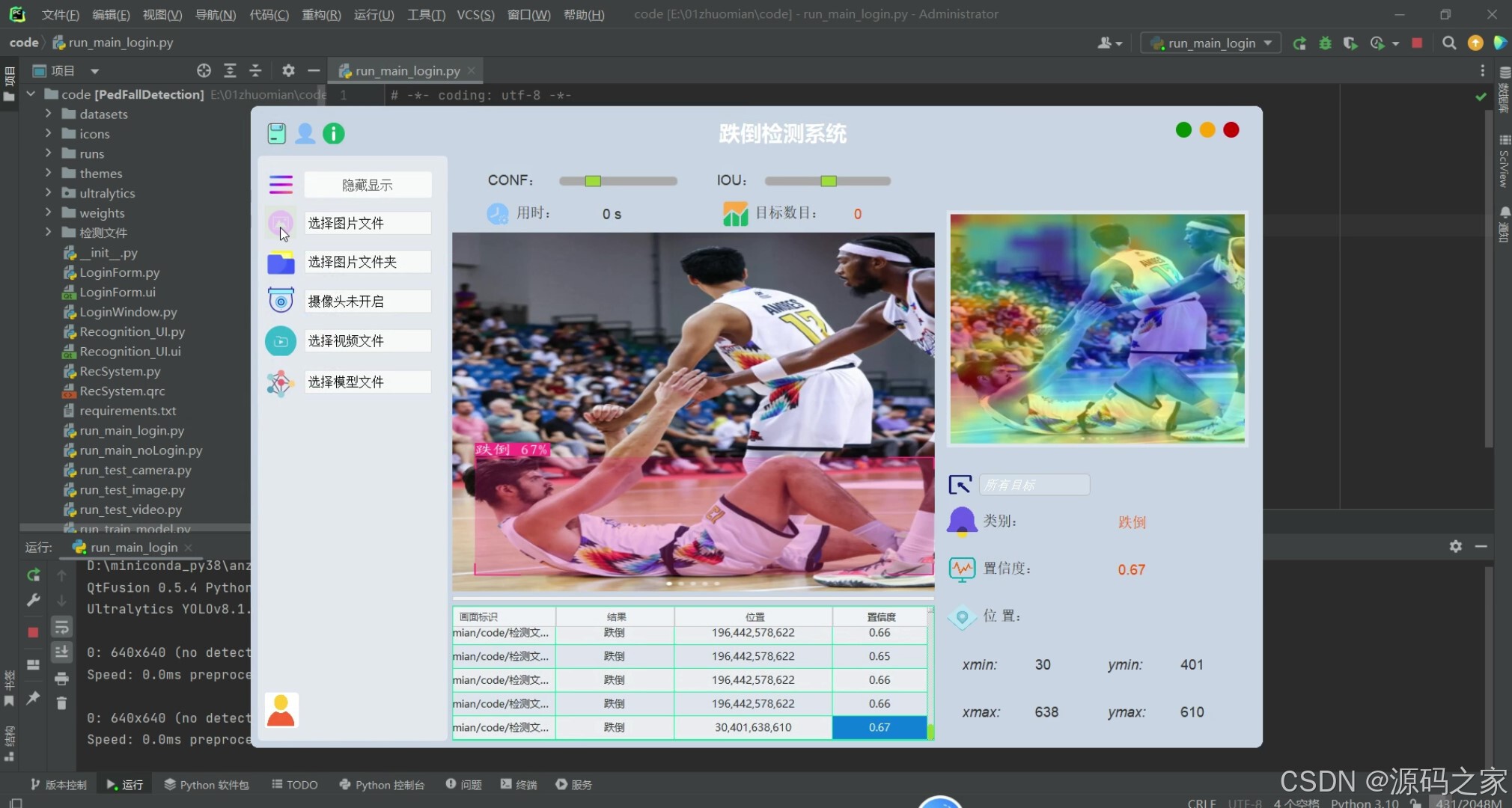Click the save icon in app header
The height and width of the screenshot is (808, 1512).
(276, 134)
